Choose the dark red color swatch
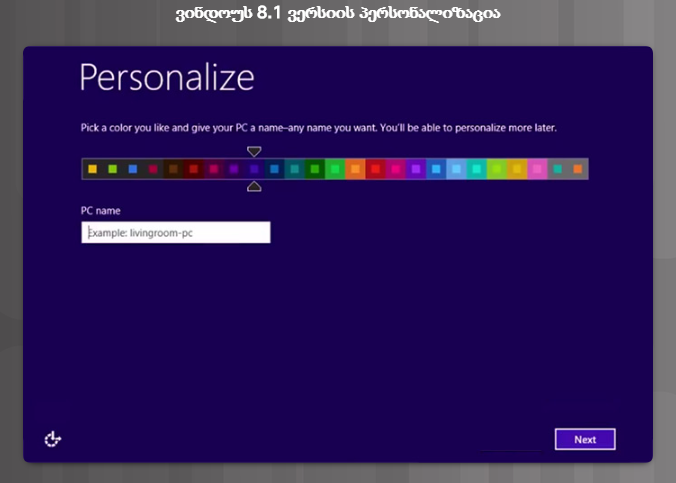The width and height of the screenshot is (676, 483). pyautogui.click(x=193, y=169)
